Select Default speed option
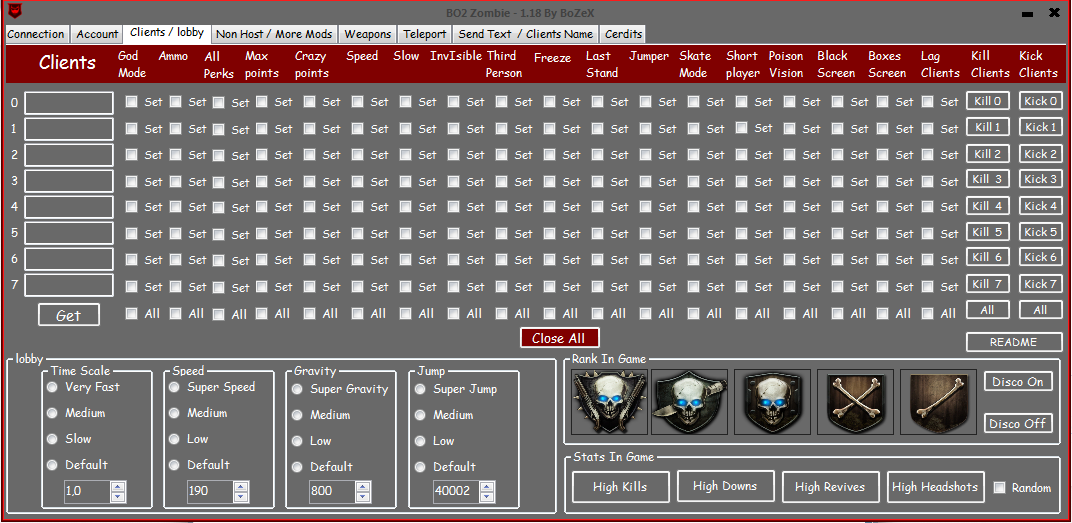The width and height of the screenshot is (1072, 523). point(174,465)
